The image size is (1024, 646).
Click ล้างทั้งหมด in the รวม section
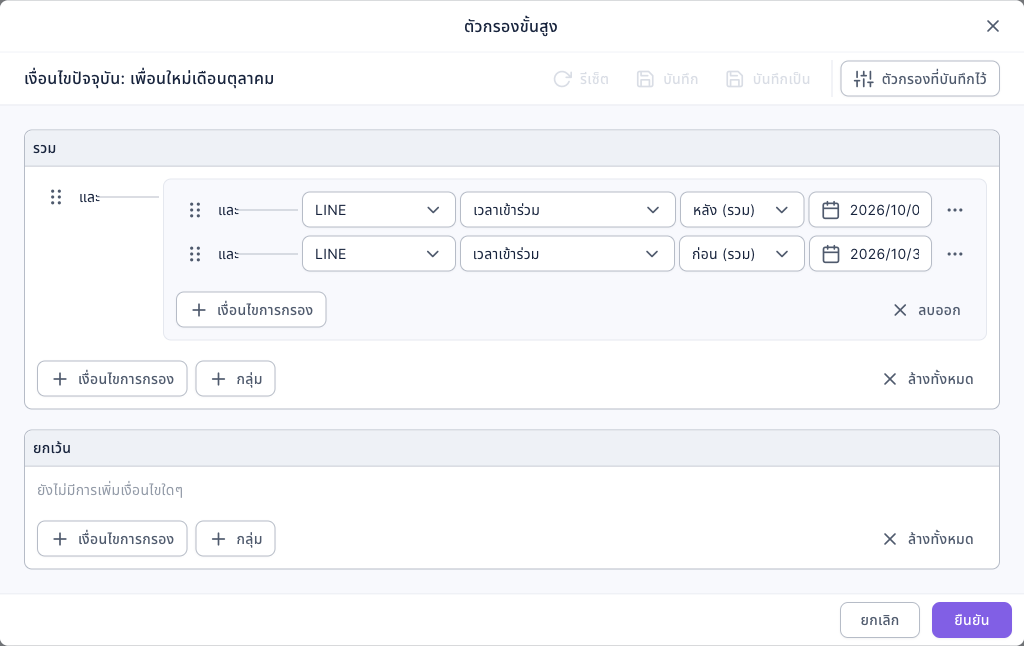(x=928, y=379)
